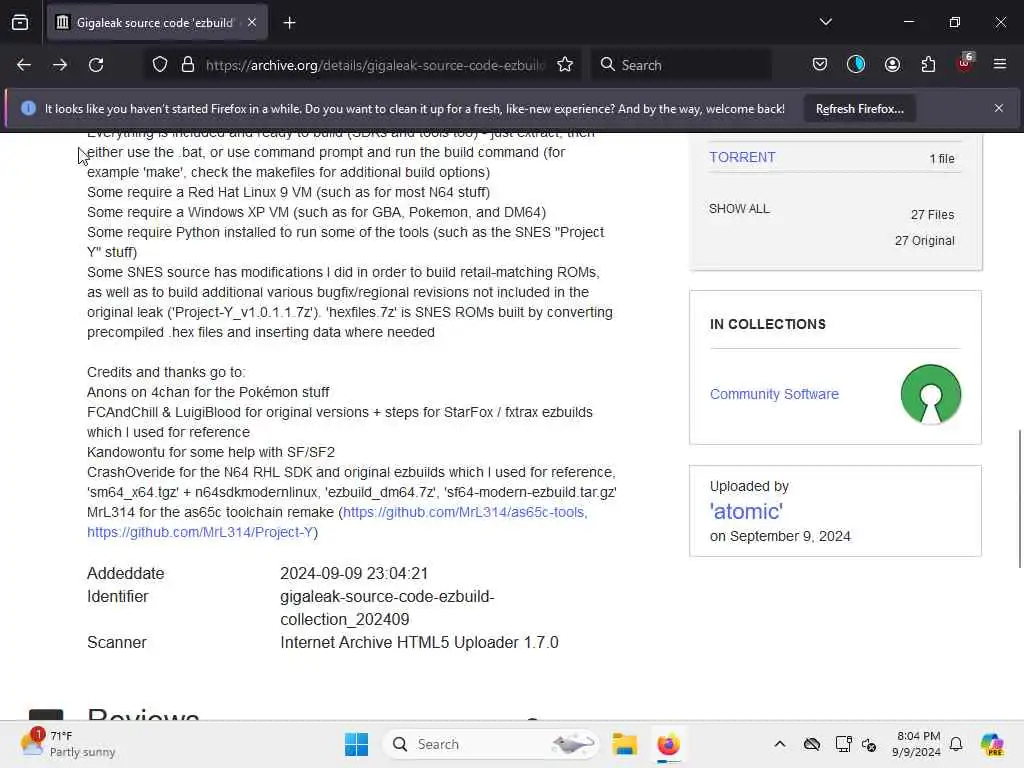1024x768 pixels.
Task: Click SHOW ALL files link
Action: [x=739, y=209]
